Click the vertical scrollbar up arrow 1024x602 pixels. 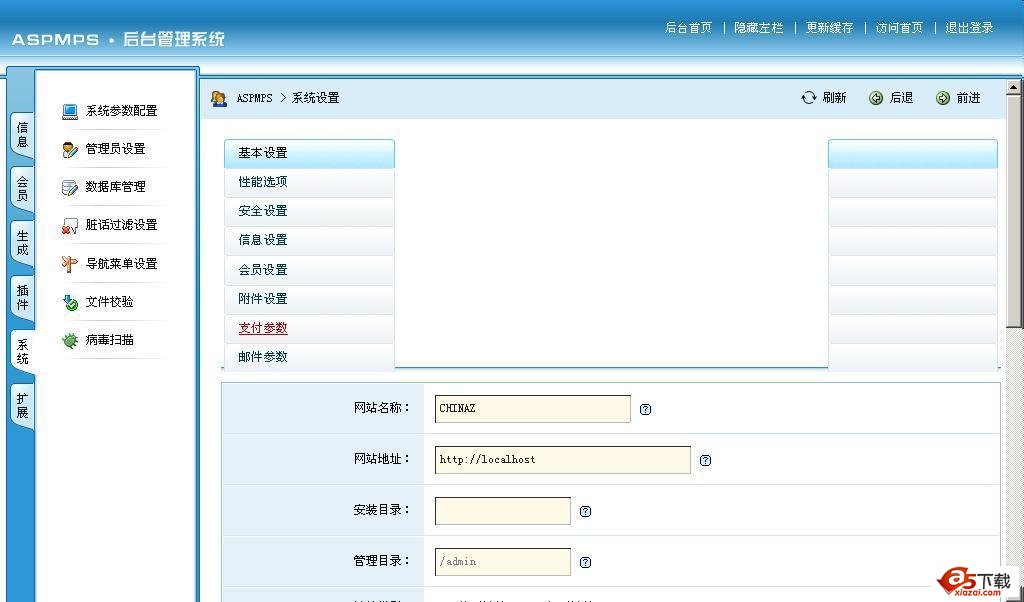(x=1014, y=87)
